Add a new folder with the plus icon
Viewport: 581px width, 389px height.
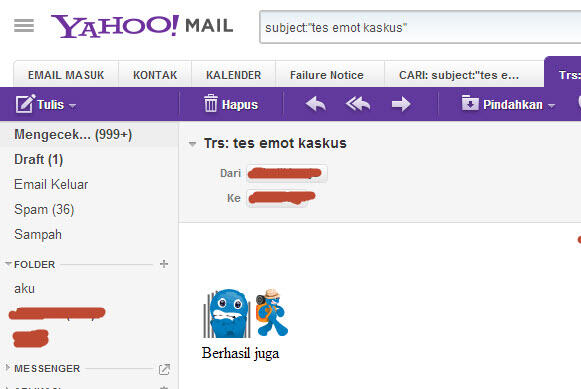[x=164, y=264]
